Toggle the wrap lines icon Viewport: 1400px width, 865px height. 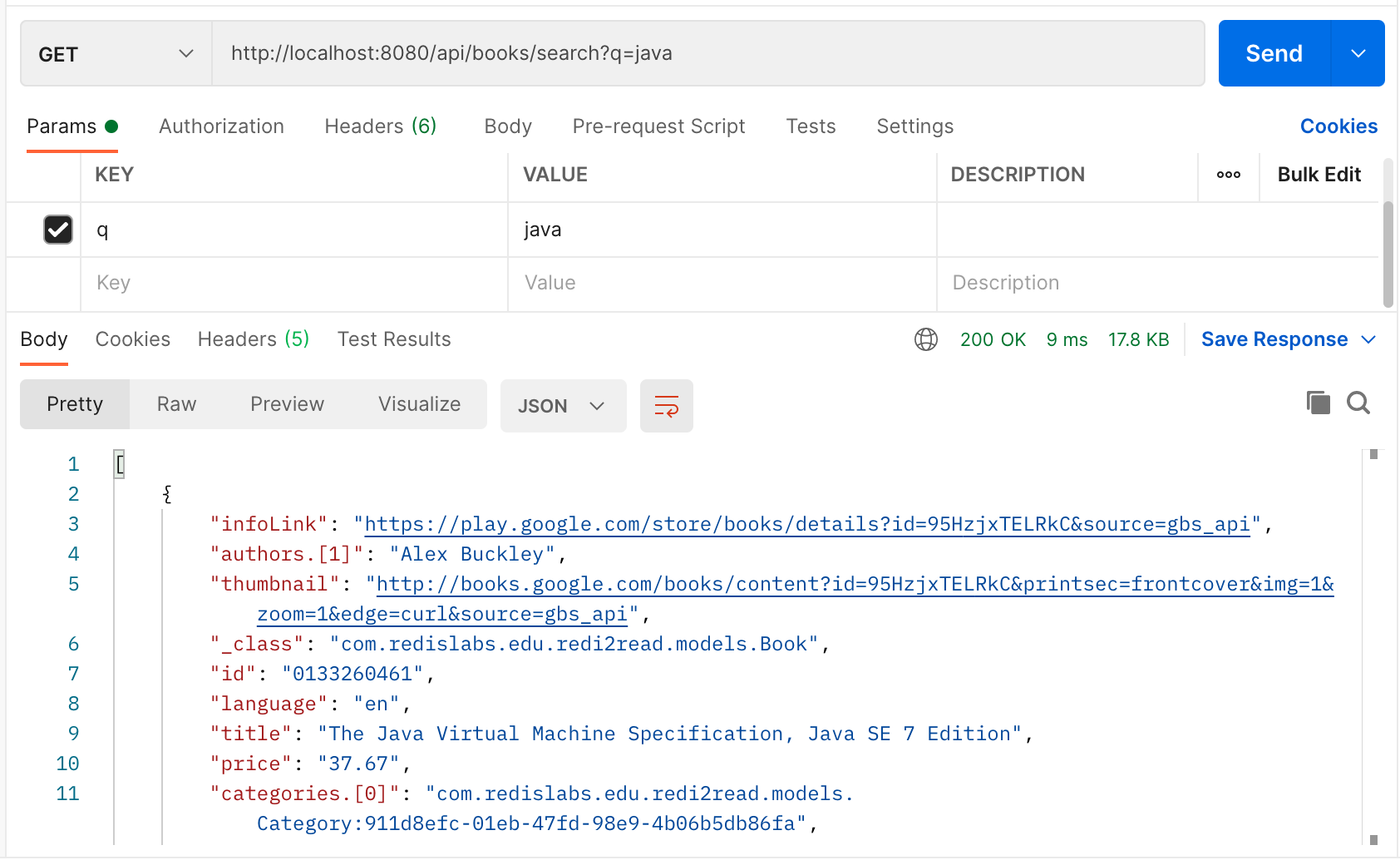click(x=667, y=406)
